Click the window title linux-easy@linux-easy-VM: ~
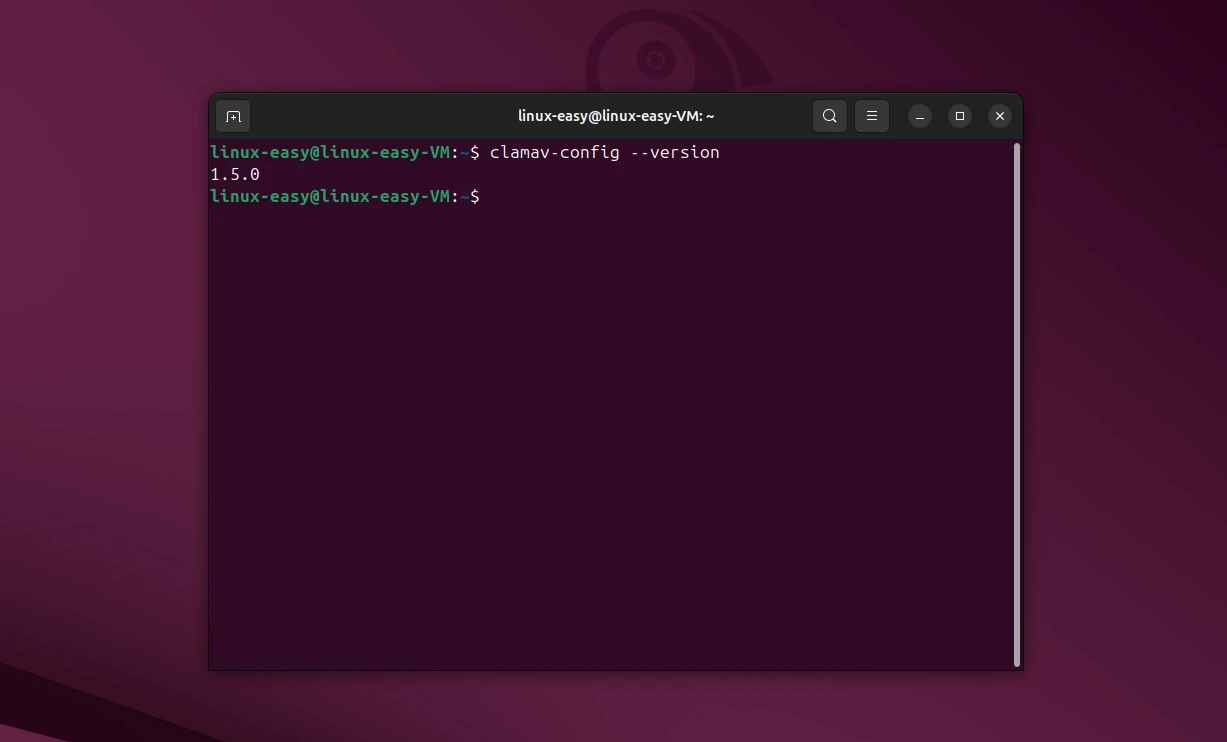Image resolution: width=1227 pixels, height=742 pixels. click(x=616, y=115)
